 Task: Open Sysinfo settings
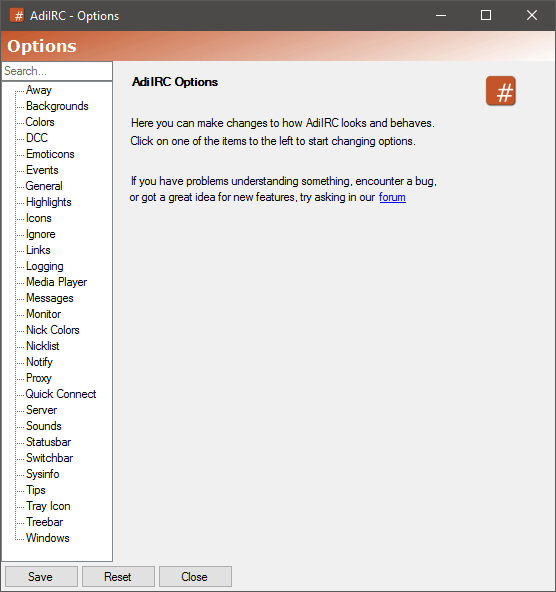tap(42, 474)
